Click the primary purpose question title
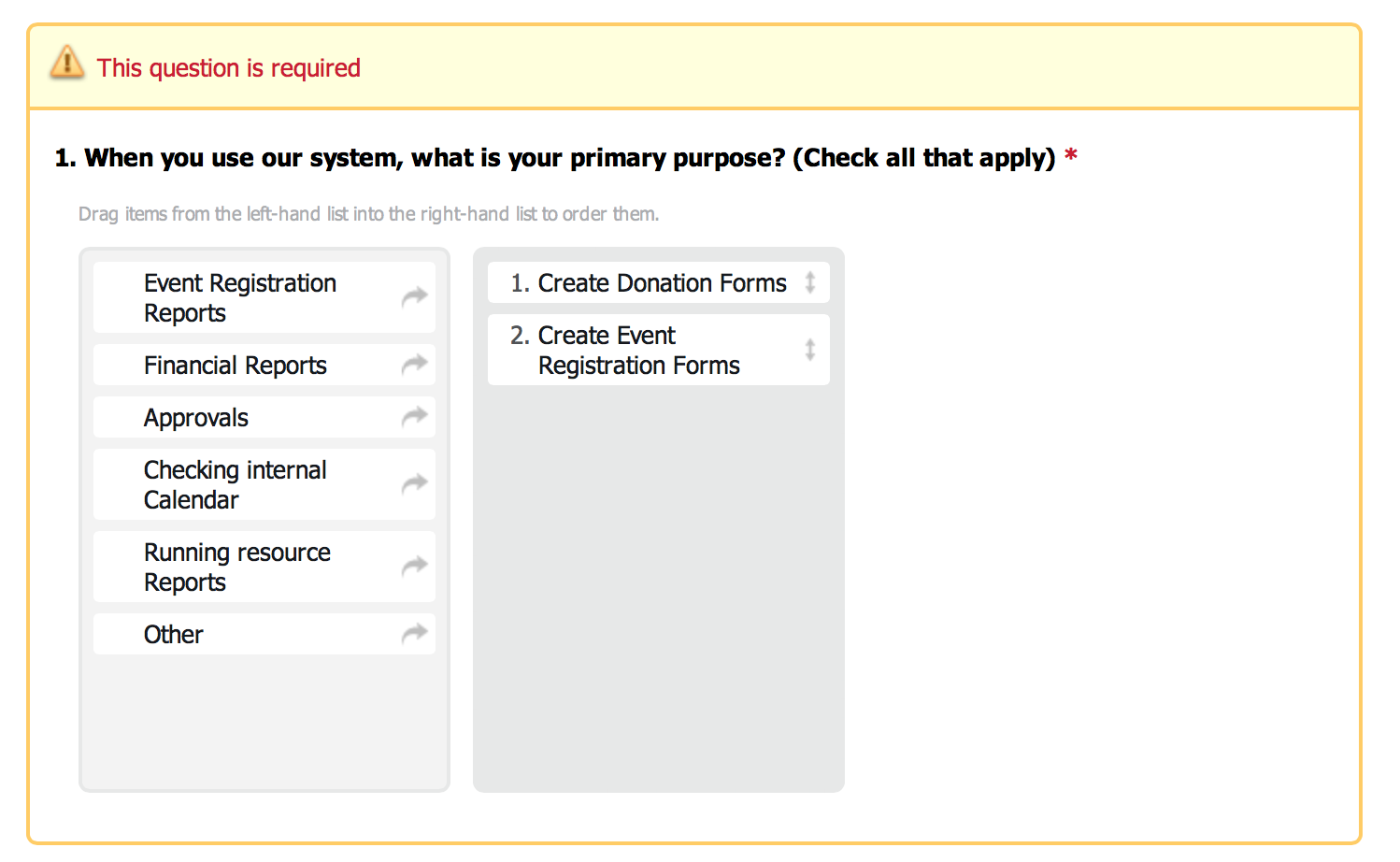Image resolution: width=1400 pixels, height=862 pixels. pos(555,158)
